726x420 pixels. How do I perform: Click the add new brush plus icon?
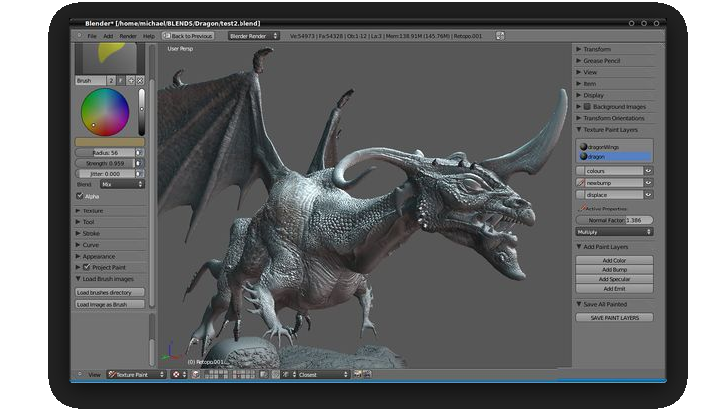(132, 78)
